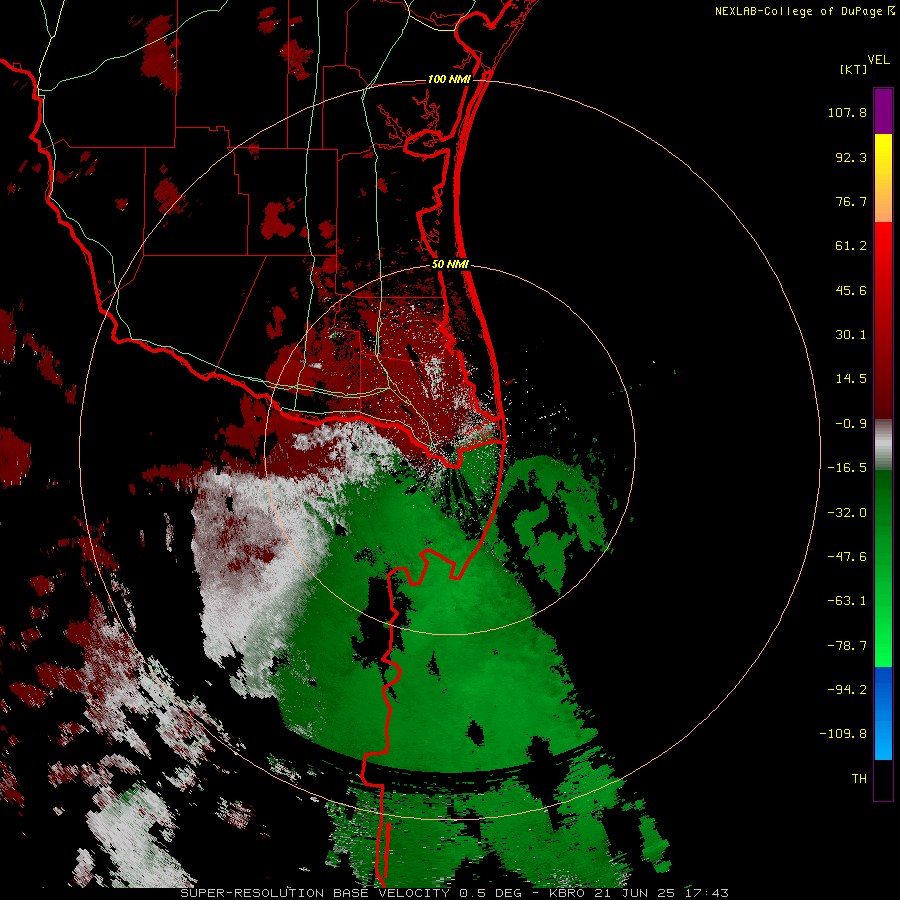Click the 61.2 scale value
This screenshot has width=900, height=900.
tap(851, 246)
